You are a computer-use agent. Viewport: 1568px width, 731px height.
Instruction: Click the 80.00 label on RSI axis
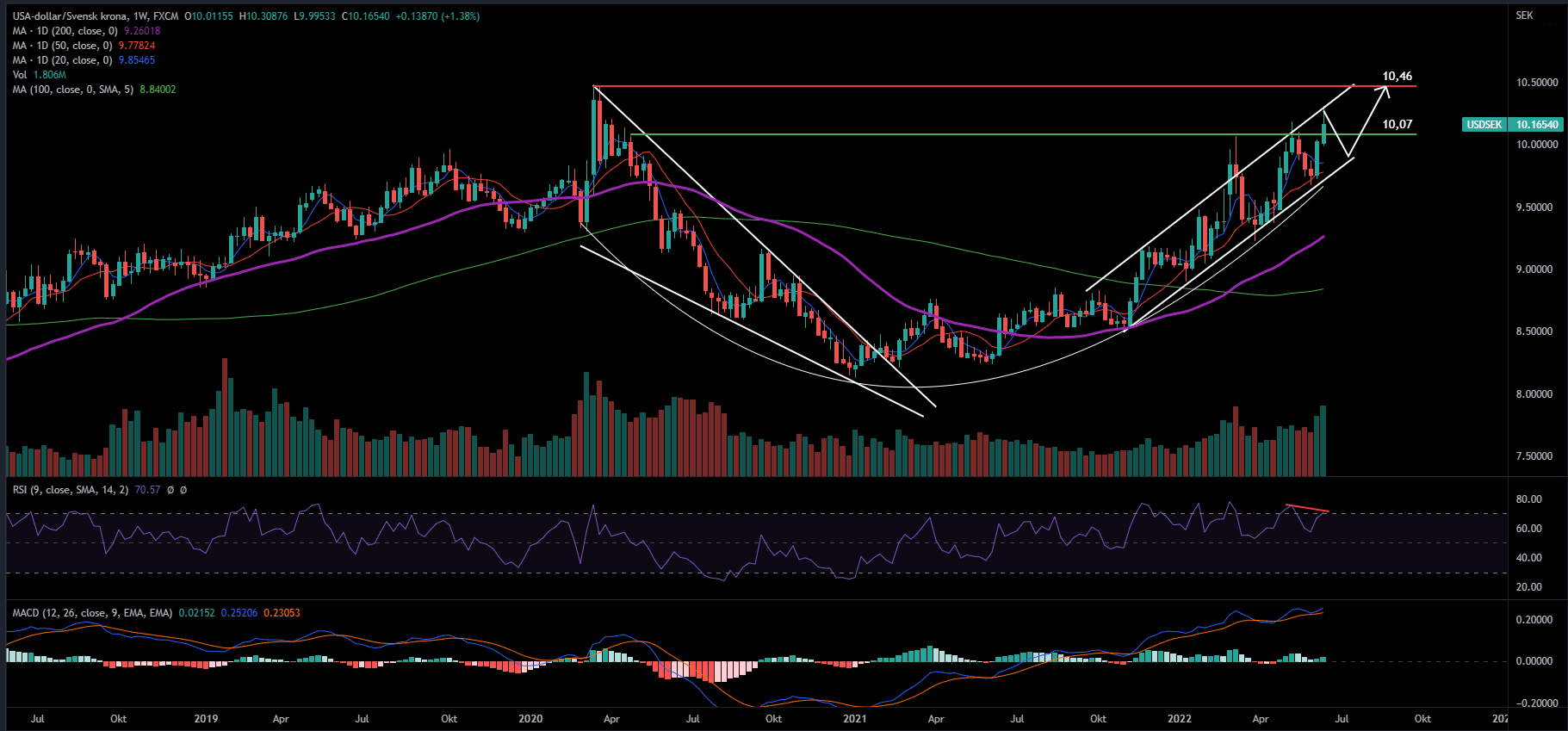(x=1528, y=499)
